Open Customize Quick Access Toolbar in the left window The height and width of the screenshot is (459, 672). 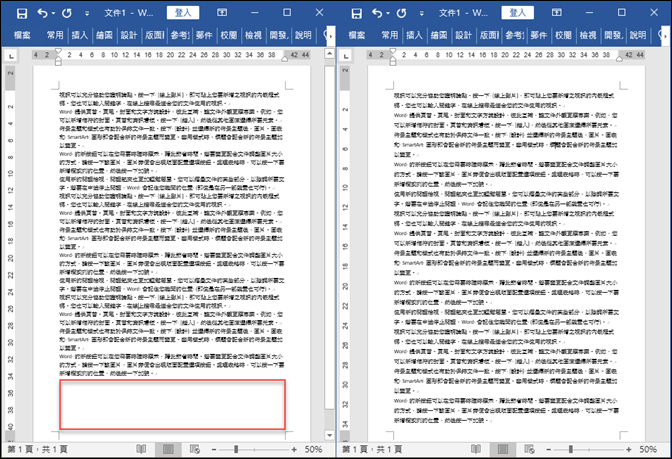pos(87,14)
